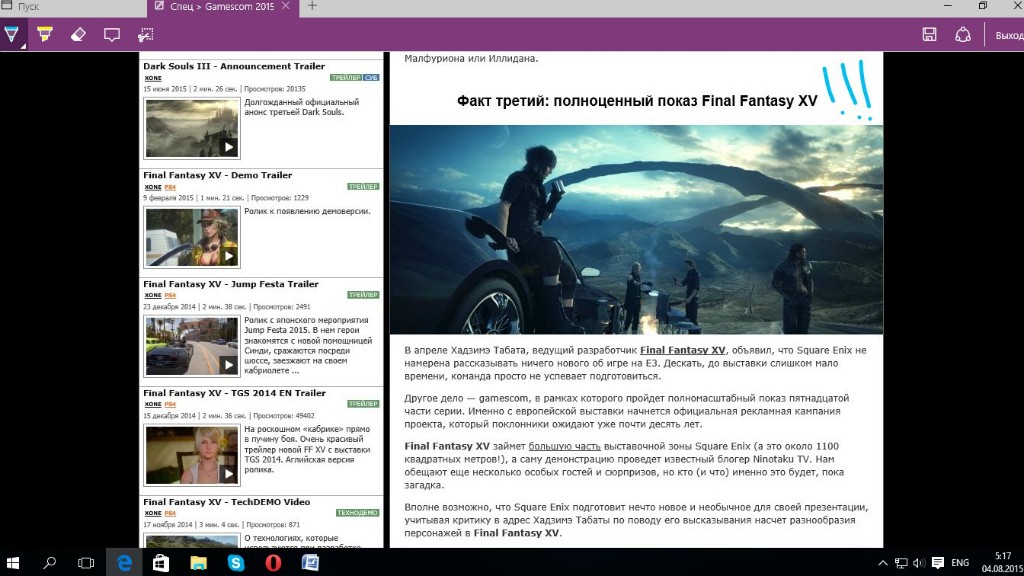Viewport: 1024px width, 576px height.
Task: Open File Explorer from taskbar
Action: pos(199,562)
